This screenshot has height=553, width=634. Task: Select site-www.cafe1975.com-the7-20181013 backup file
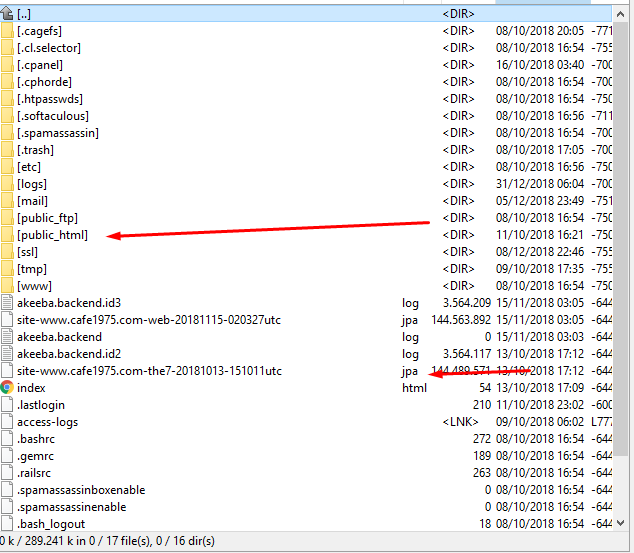(149, 371)
